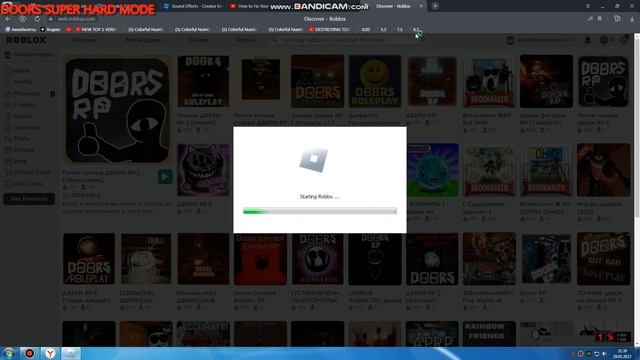Close the Discover - Roblox browser tab
The image size is (640, 360).
tap(421, 6)
